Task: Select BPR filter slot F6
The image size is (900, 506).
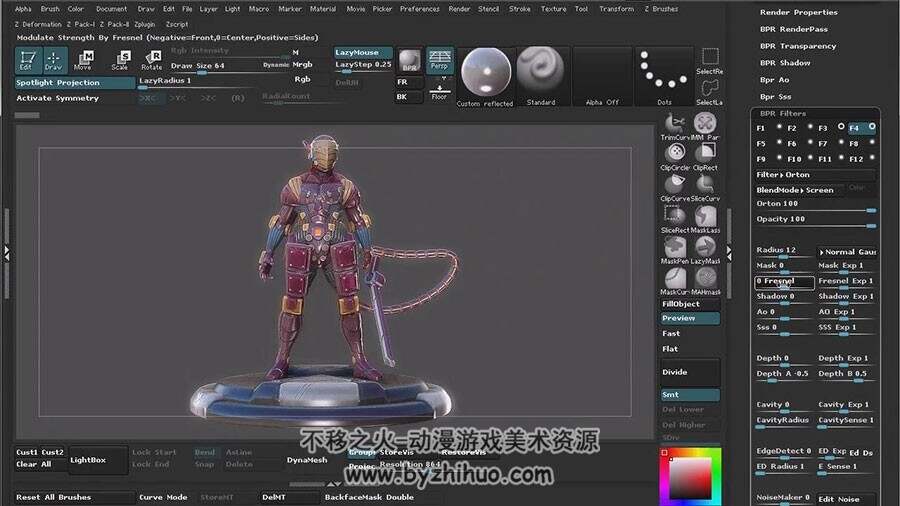Action: point(800,143)
